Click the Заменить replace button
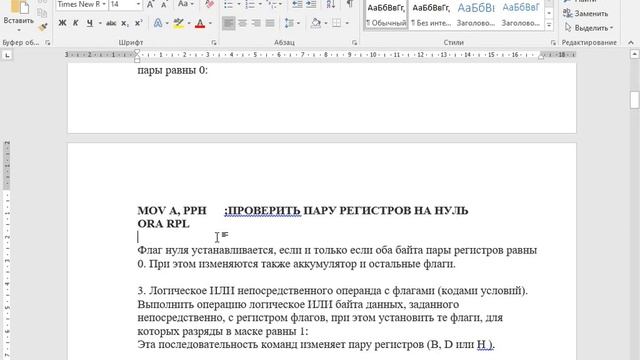Image resolution: width=640 pixels, height=360 pixels. tap(586, 13)
